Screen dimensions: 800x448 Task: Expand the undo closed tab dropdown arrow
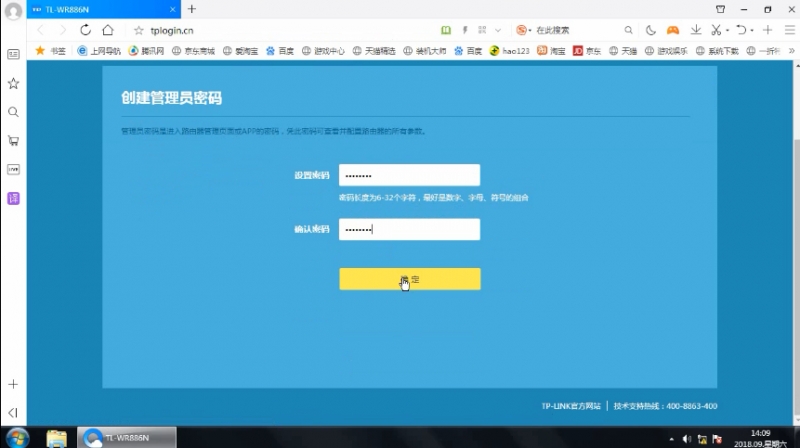752,31
